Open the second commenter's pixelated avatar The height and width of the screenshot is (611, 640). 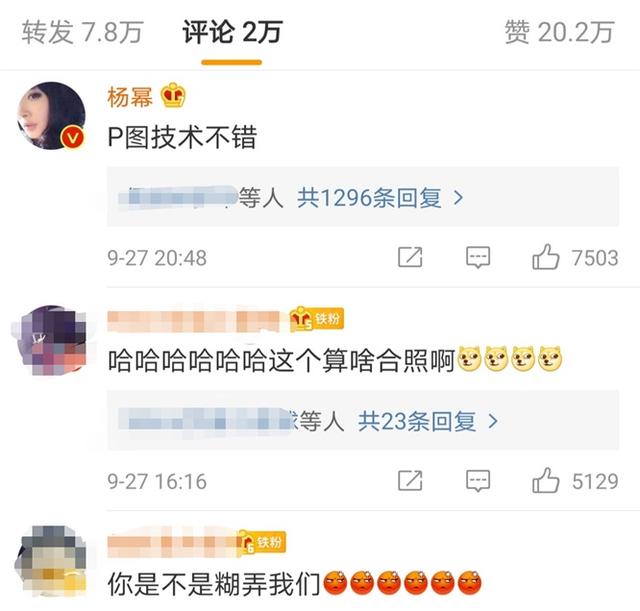pos(49,340)
